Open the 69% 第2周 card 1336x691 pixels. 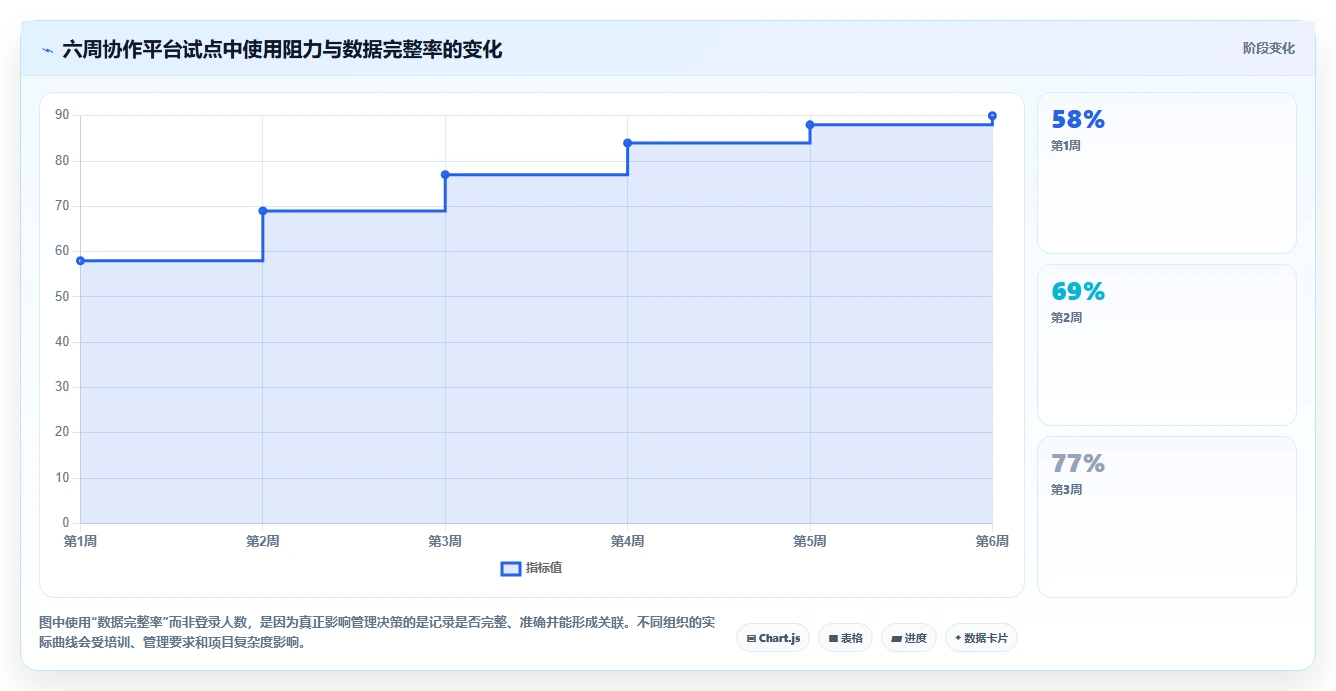[x=1167, y=345]
